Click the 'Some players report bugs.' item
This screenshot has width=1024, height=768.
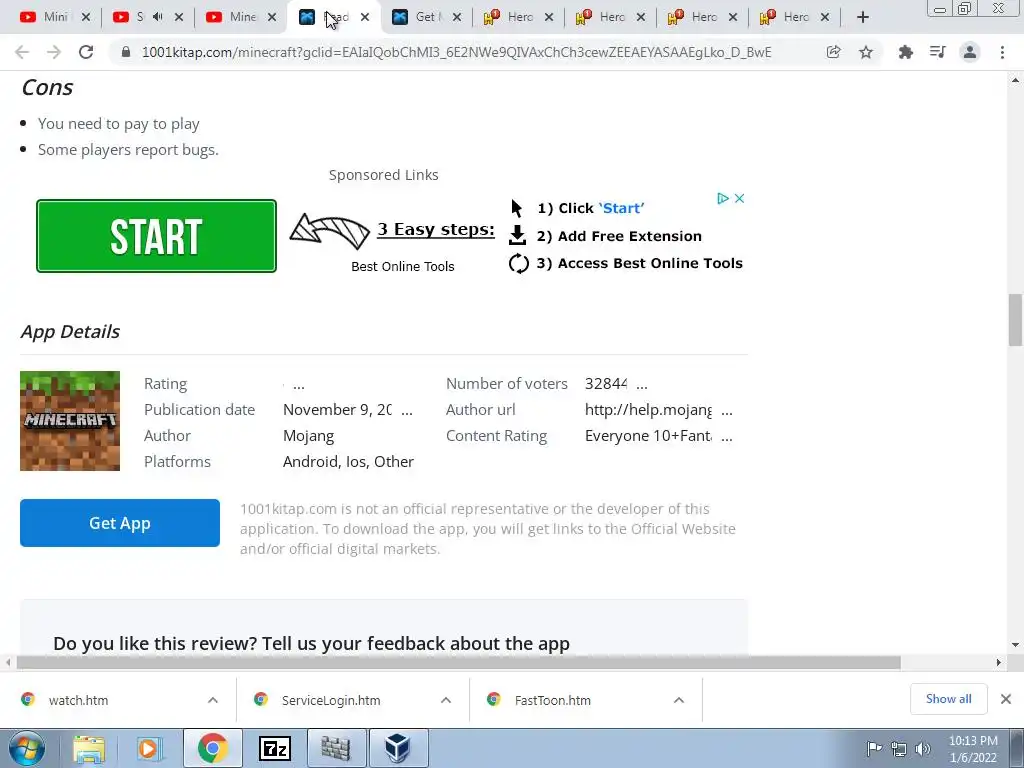click(x=128, y=150)
